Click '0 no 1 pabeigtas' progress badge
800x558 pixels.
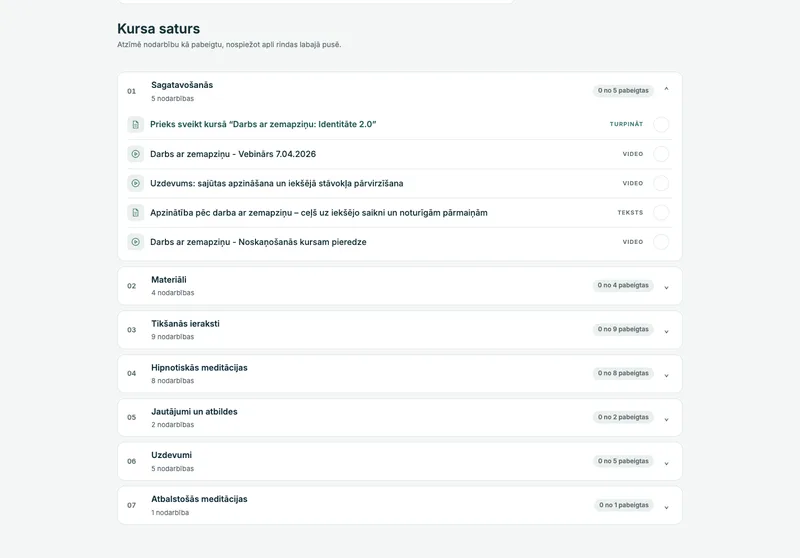click(x=623, y=505)
